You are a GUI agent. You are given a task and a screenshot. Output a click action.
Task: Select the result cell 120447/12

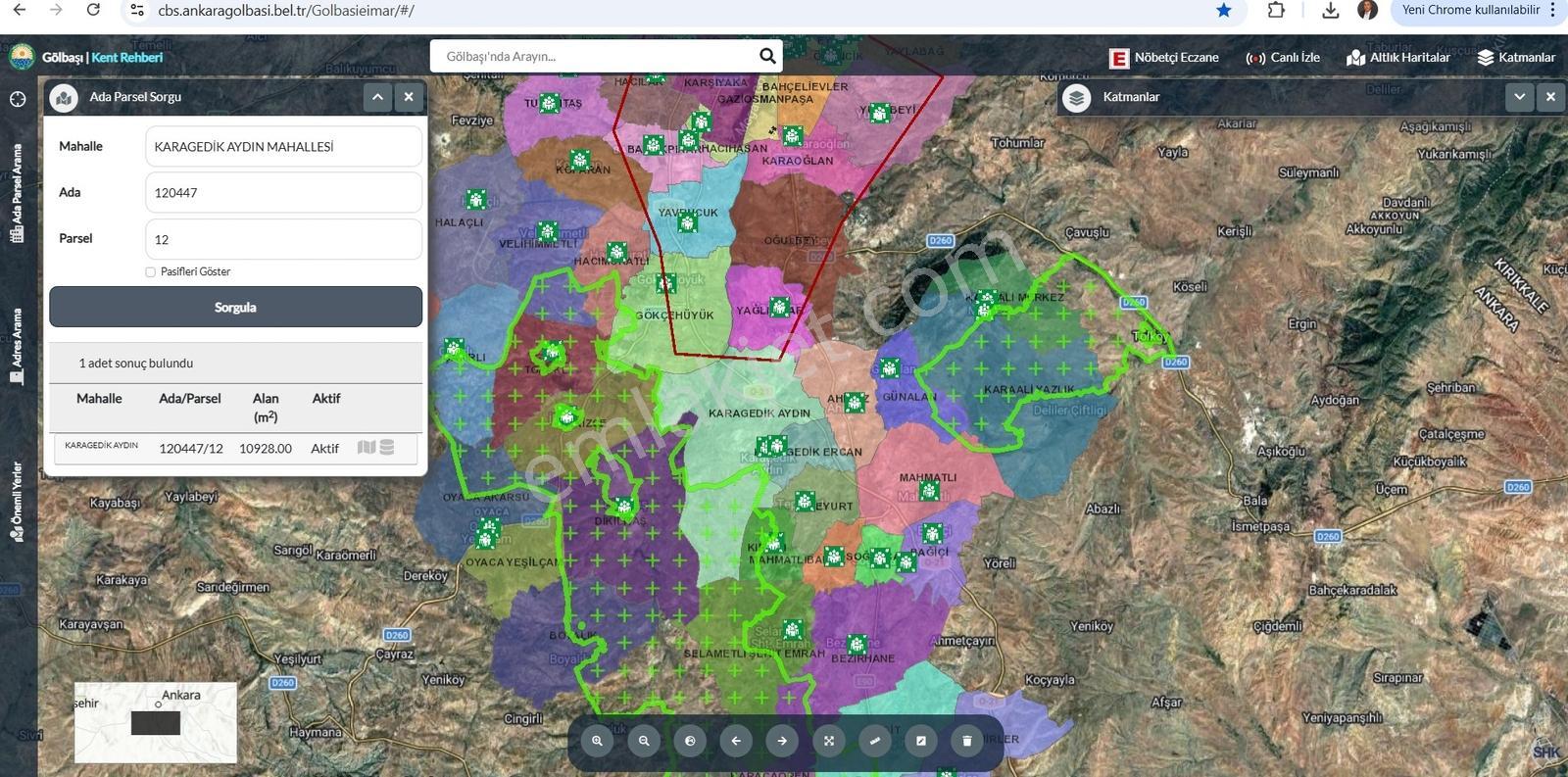click(191, 449)
